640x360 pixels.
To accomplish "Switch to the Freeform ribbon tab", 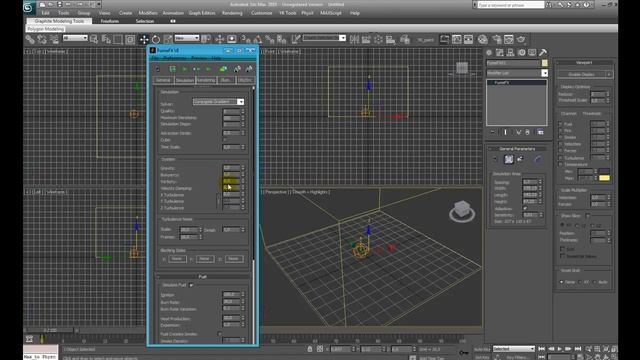I will click(x=110, y=21).
